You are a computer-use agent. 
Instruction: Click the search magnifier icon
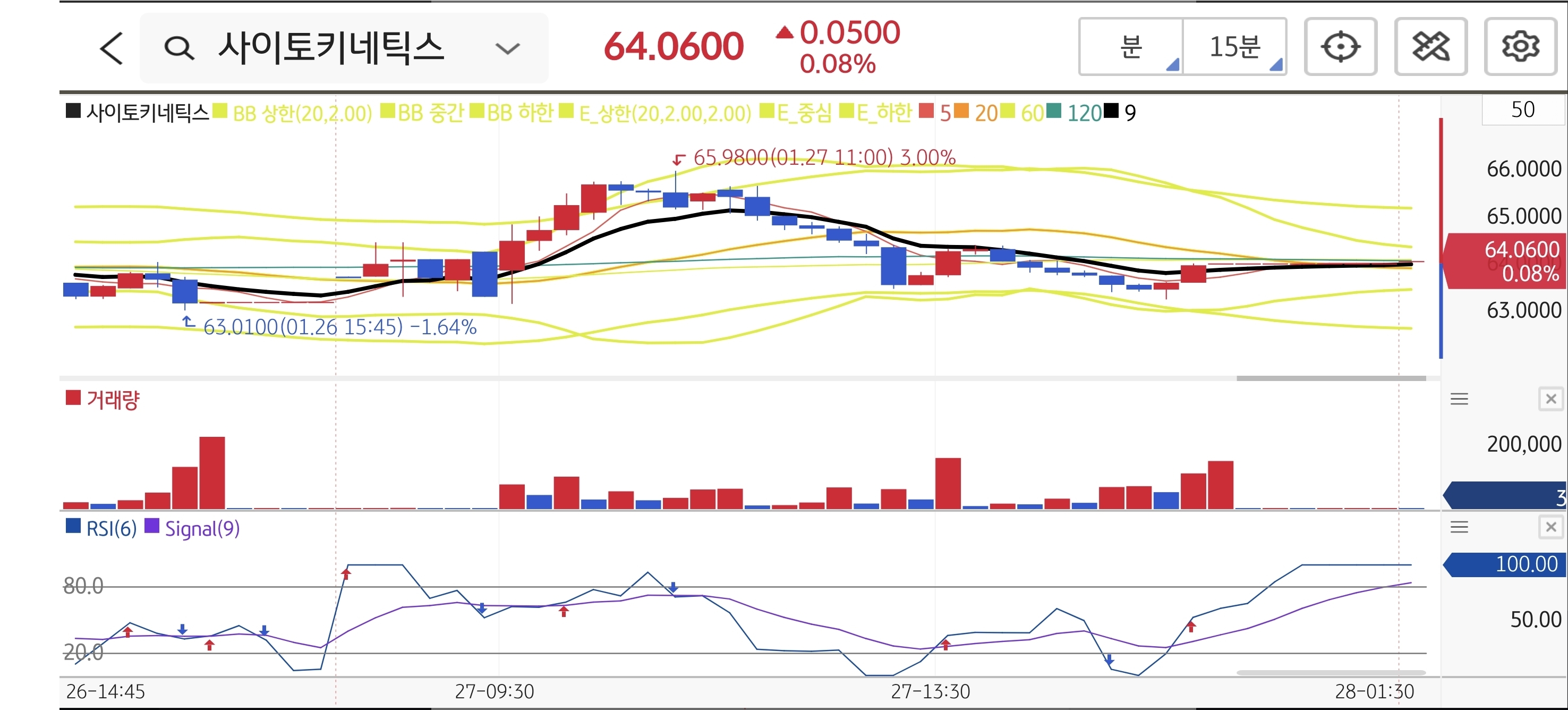[178, 48]
